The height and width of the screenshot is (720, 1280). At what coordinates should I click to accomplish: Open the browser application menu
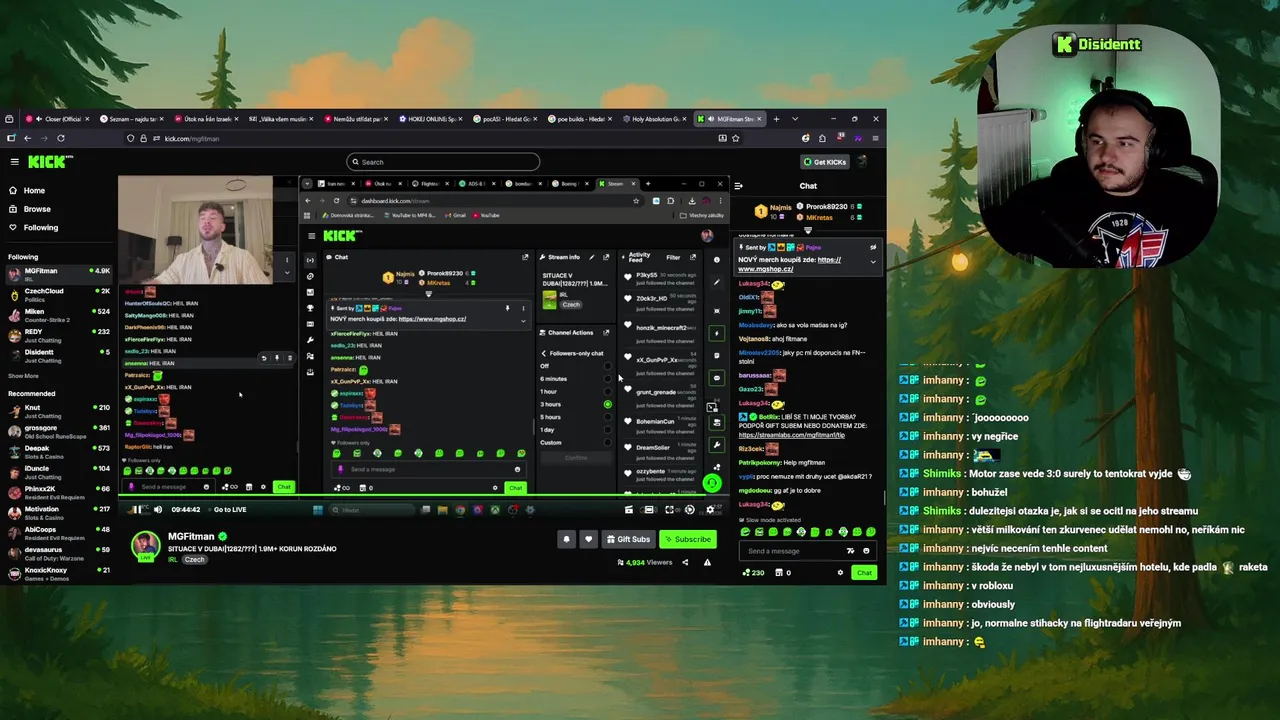[x=875, y=138]
